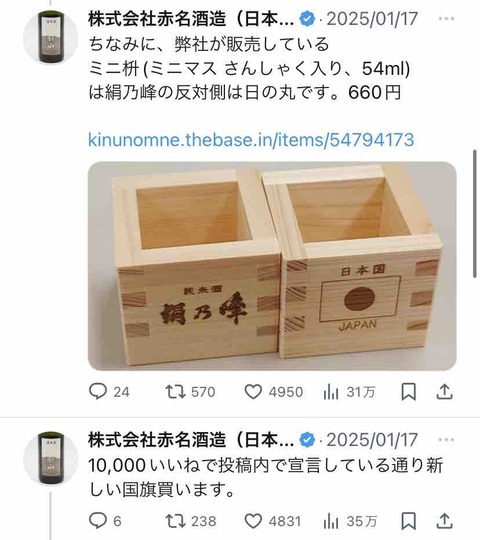The width and height of the screenshot is (480, 540).
Task: Click the sake bottle avatar on second tweet
Action: (x=51, y=458)
